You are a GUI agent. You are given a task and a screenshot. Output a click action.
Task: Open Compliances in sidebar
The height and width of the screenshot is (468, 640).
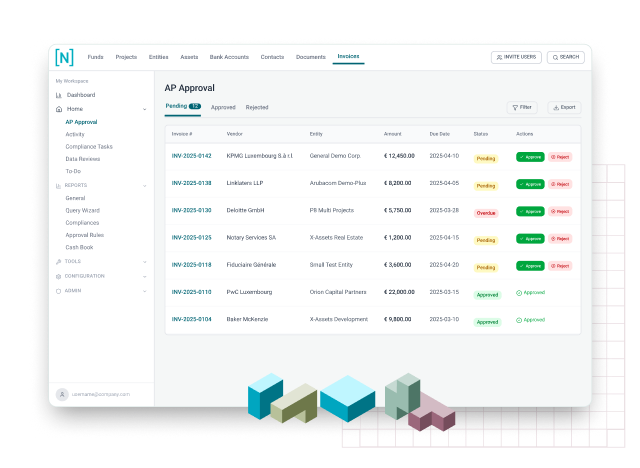click(82, 223)
